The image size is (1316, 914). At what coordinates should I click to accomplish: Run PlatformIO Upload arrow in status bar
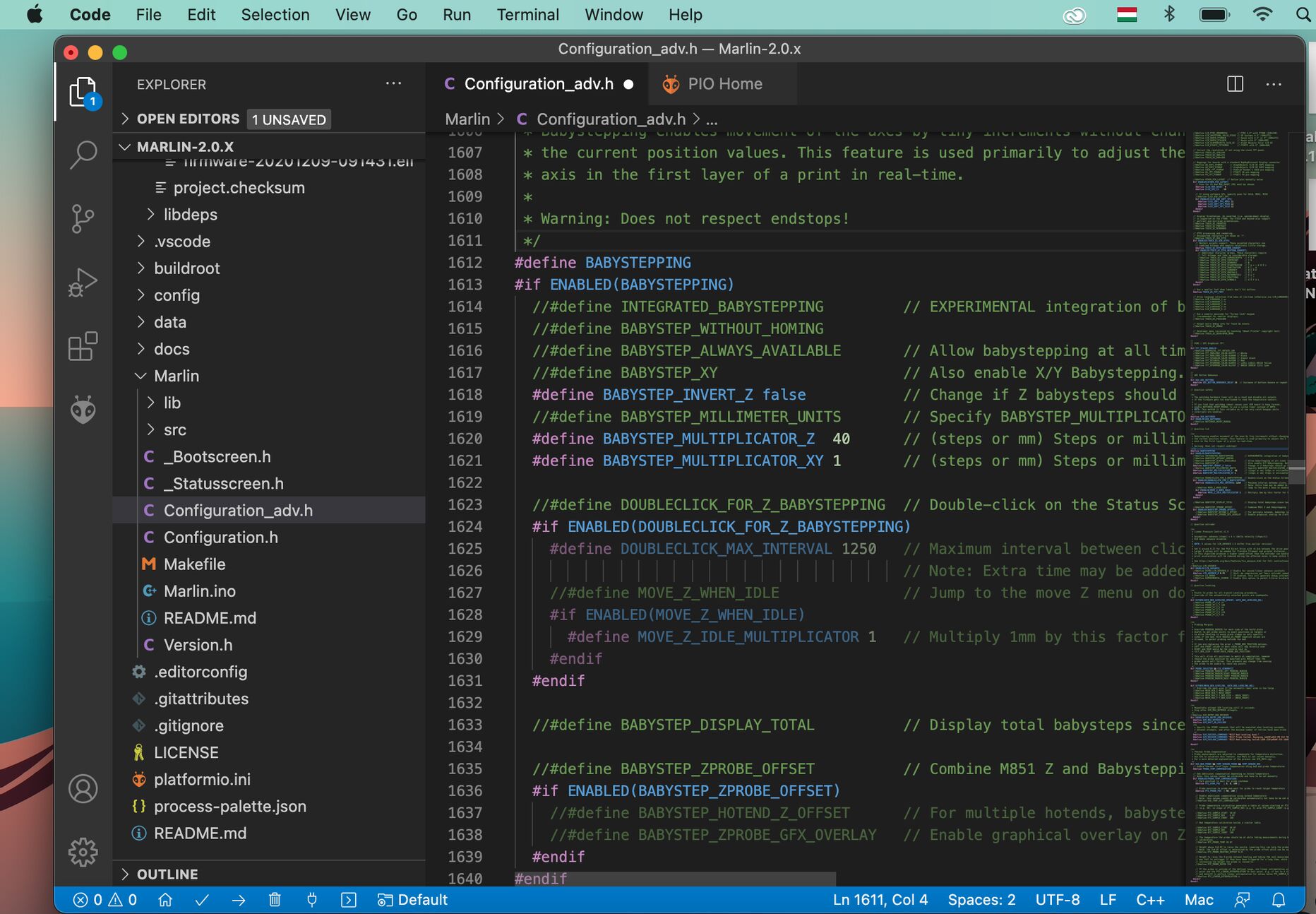point(239,900)
